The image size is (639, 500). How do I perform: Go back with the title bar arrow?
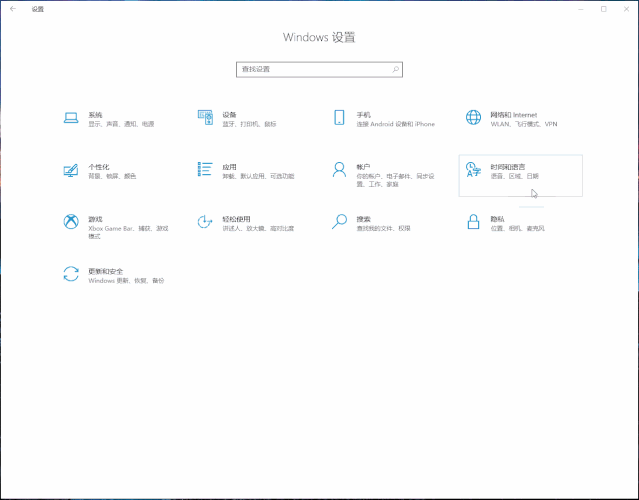(x=13, y=9)
